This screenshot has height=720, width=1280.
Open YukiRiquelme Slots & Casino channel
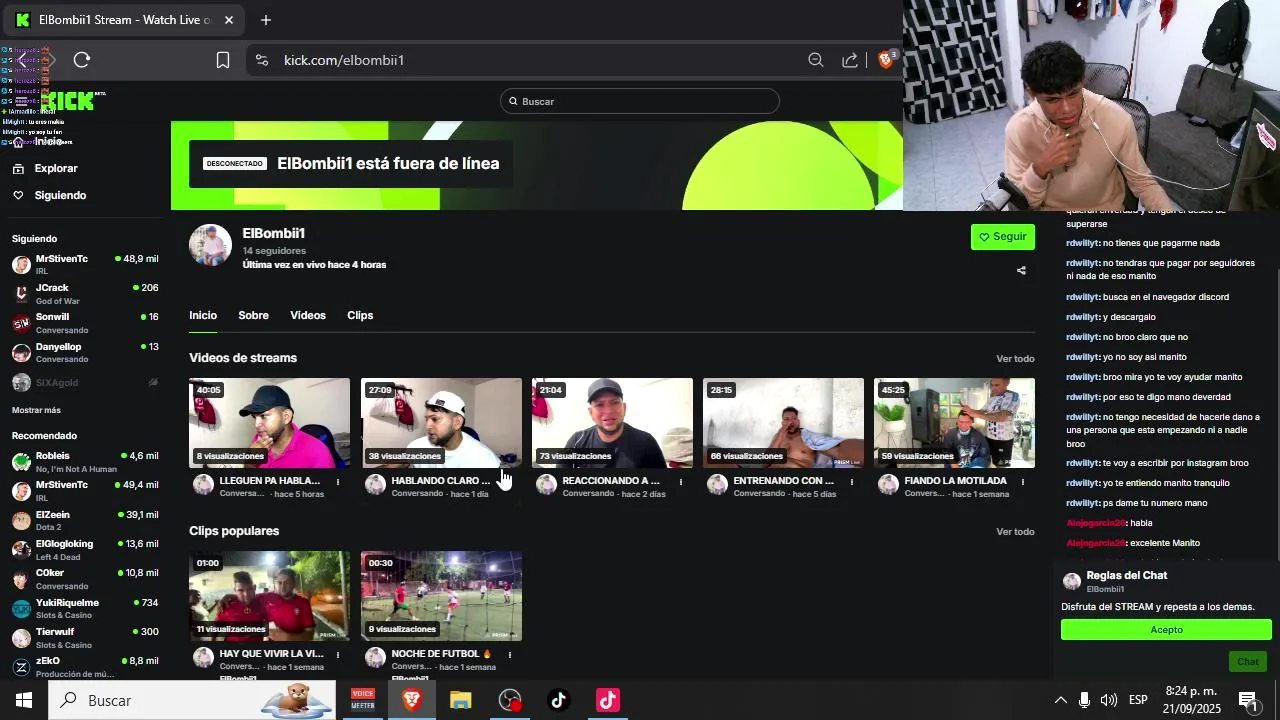(x=85, y=609)
